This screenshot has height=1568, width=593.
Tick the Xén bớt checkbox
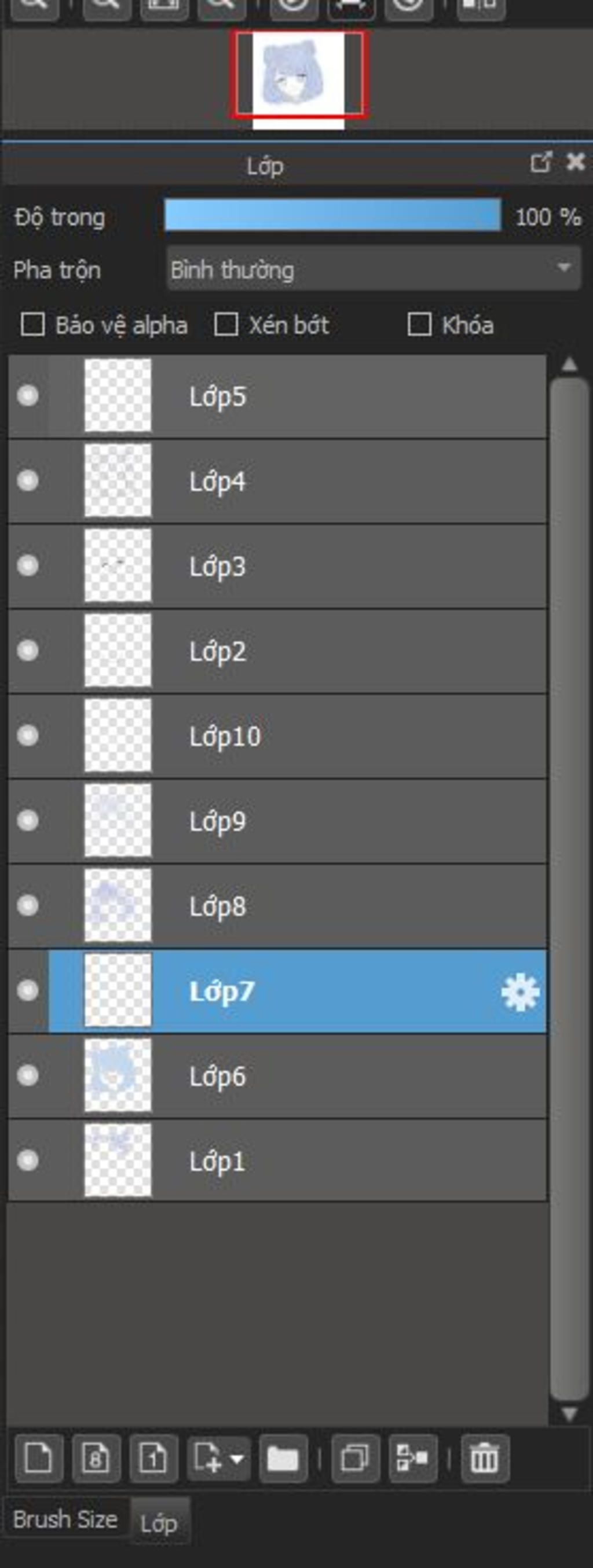click(x=226, y=325)
